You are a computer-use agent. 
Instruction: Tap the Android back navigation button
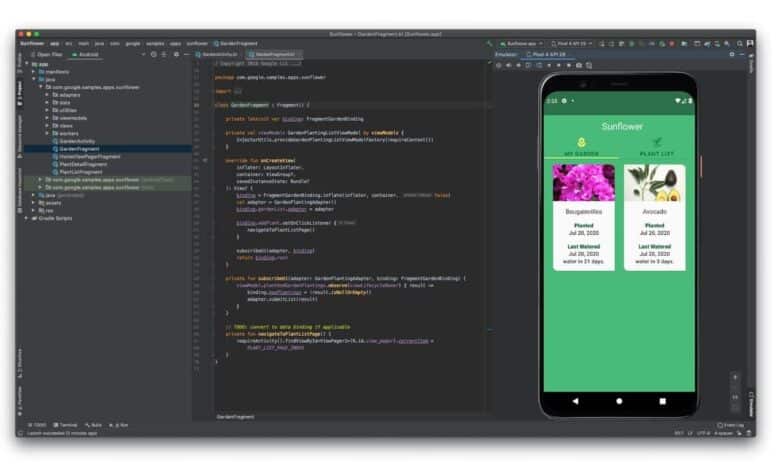[575, 400]
